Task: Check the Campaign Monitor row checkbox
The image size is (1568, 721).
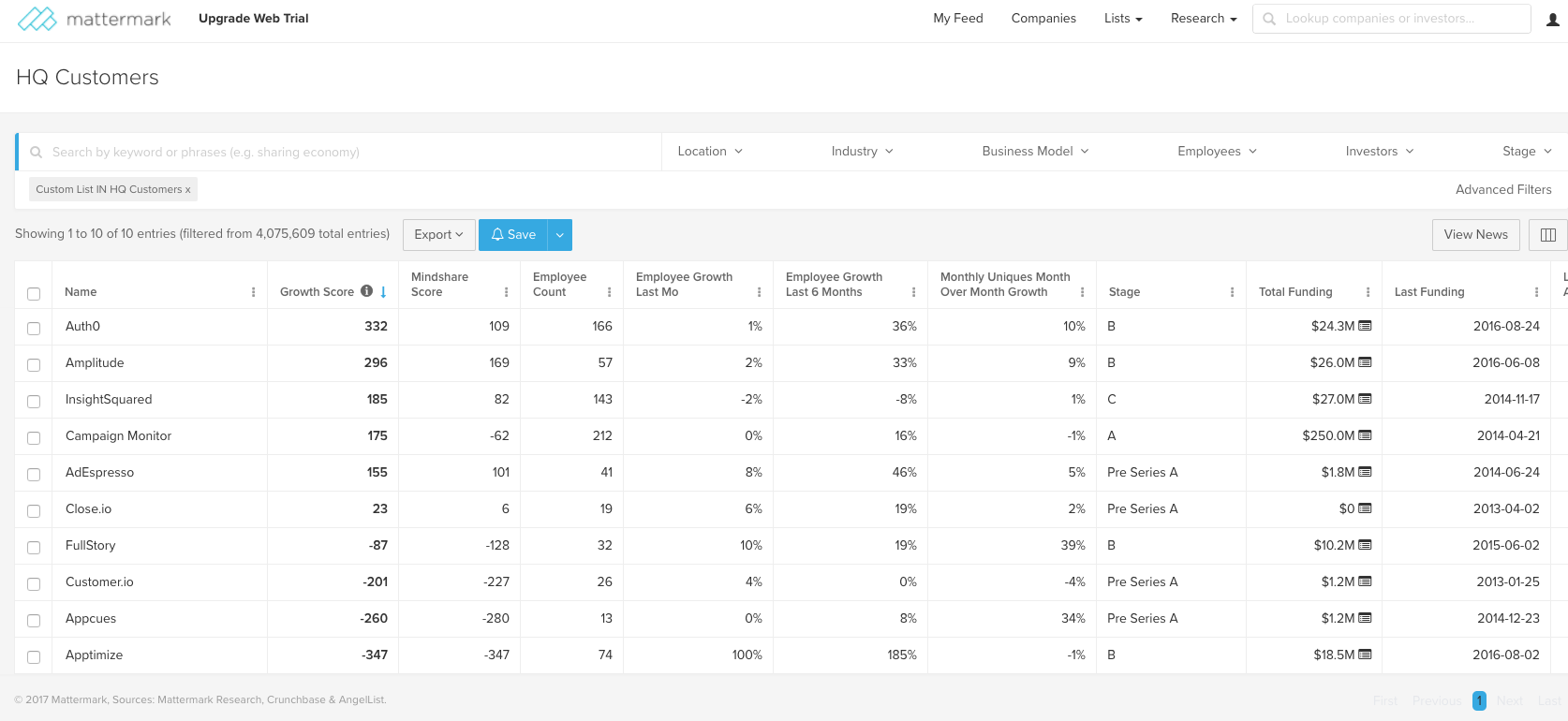Action: coord(34,438)
